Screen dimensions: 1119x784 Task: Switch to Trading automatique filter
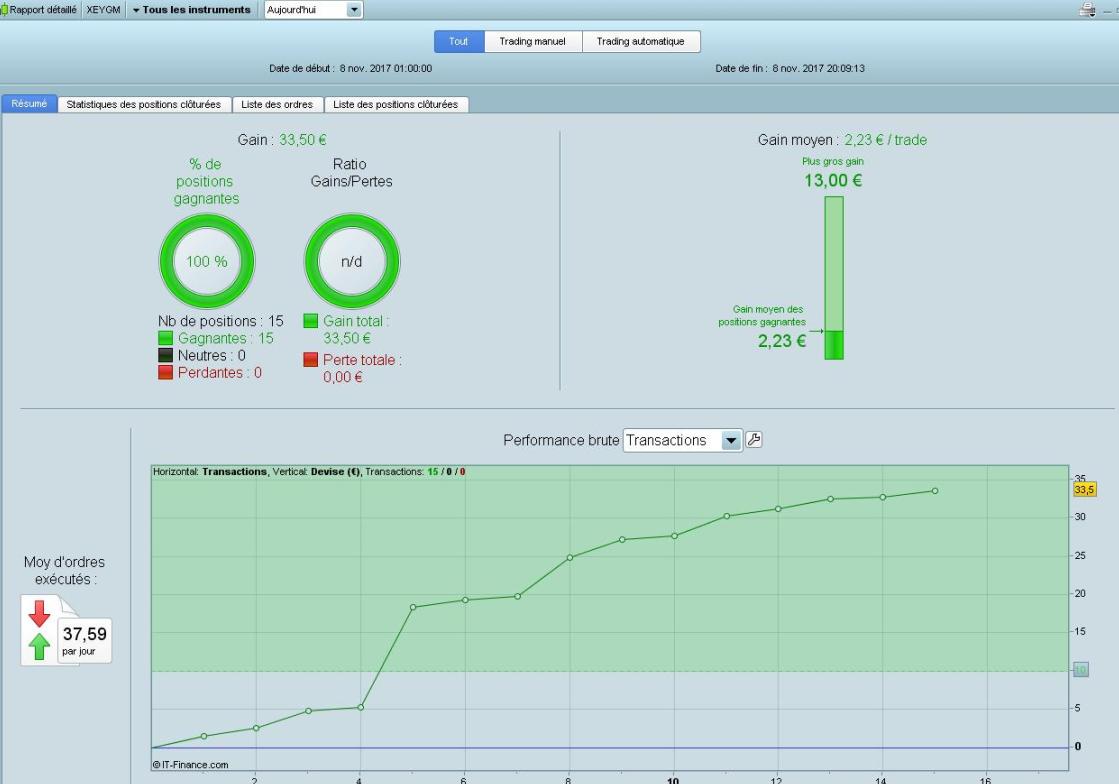click(x=640, y=41)
